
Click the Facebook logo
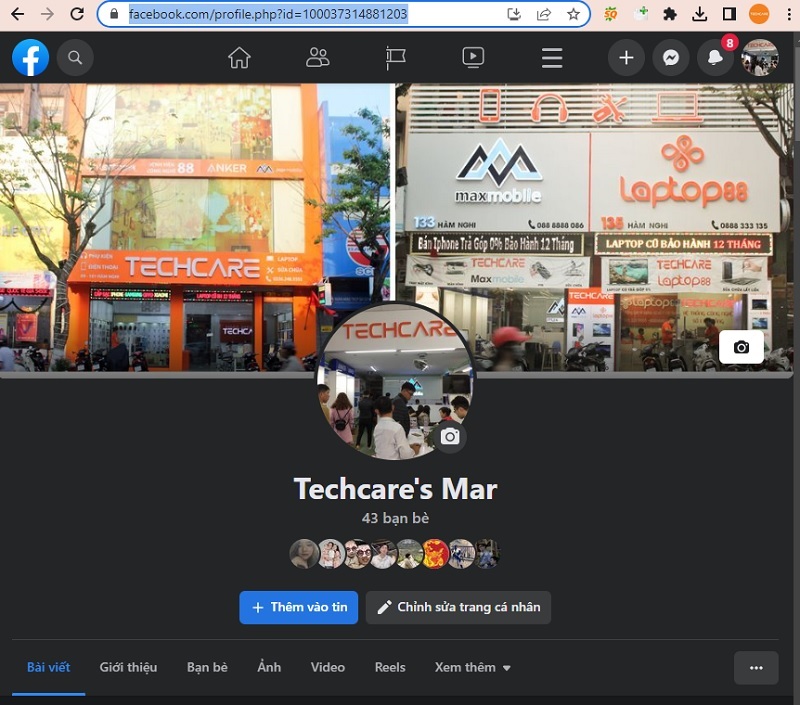tap(30, 58)
